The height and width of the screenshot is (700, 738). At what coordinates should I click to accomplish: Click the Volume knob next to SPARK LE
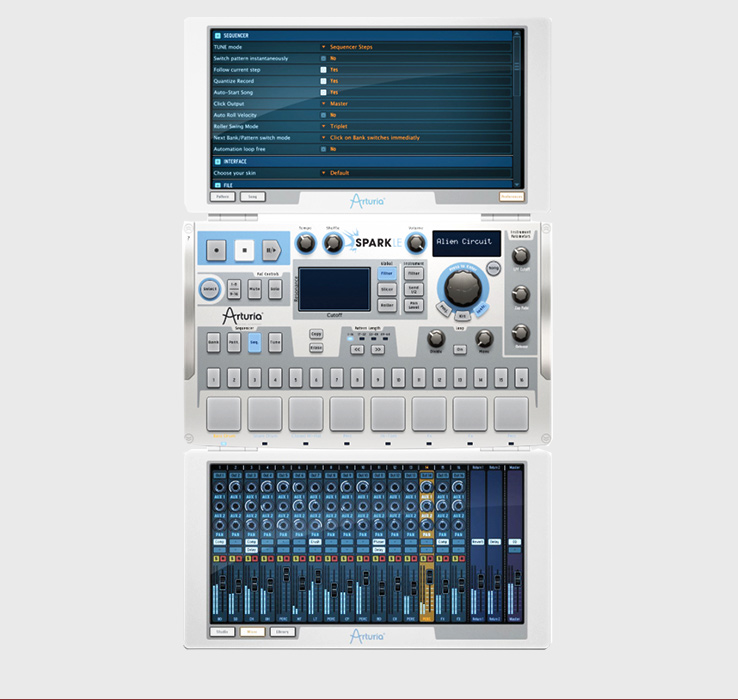tap(416, 243)
